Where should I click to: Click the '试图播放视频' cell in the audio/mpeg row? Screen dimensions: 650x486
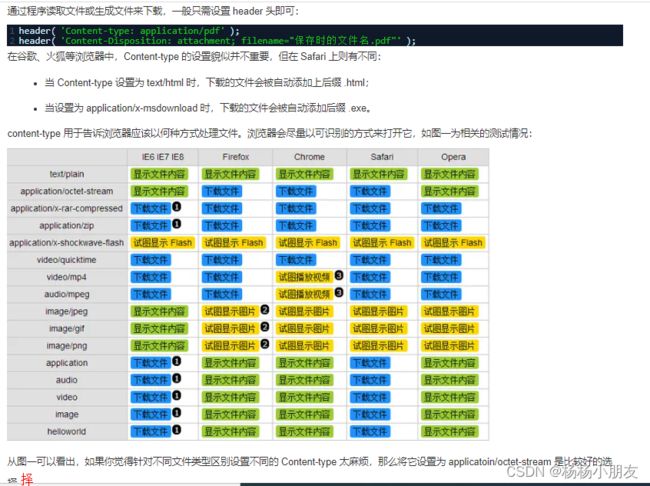pyautogui.click(x=304, y=294)
